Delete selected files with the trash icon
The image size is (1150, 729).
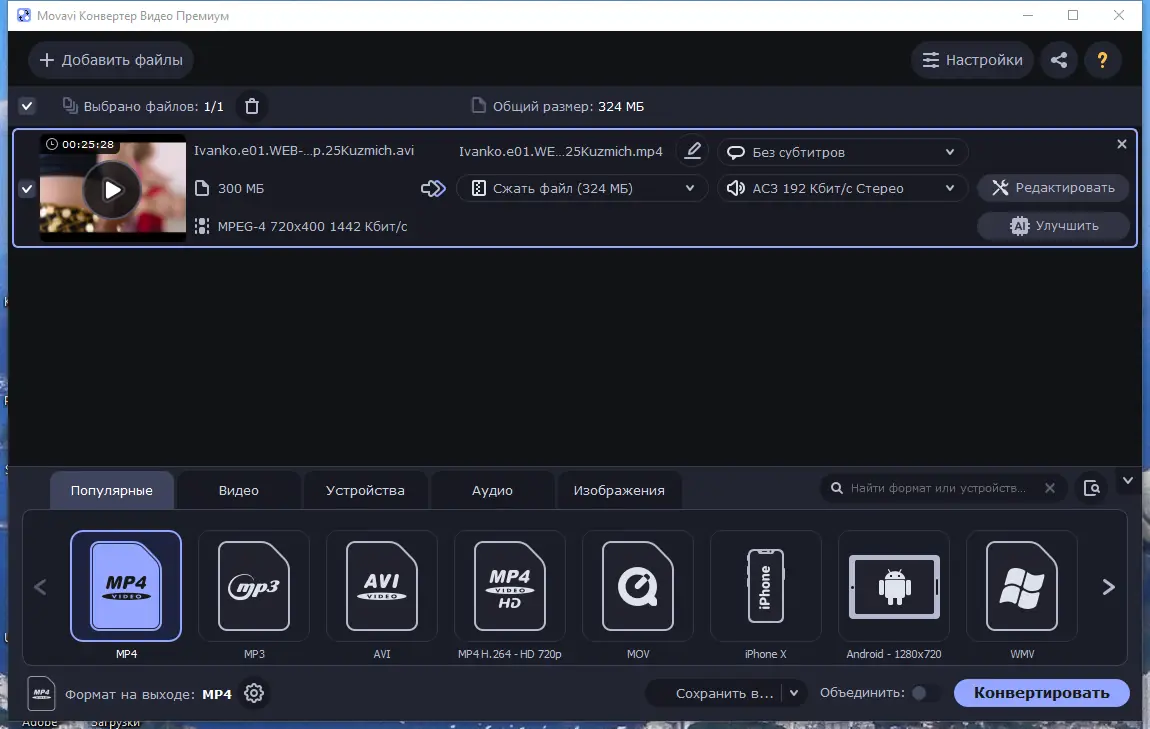coord(252,106)
